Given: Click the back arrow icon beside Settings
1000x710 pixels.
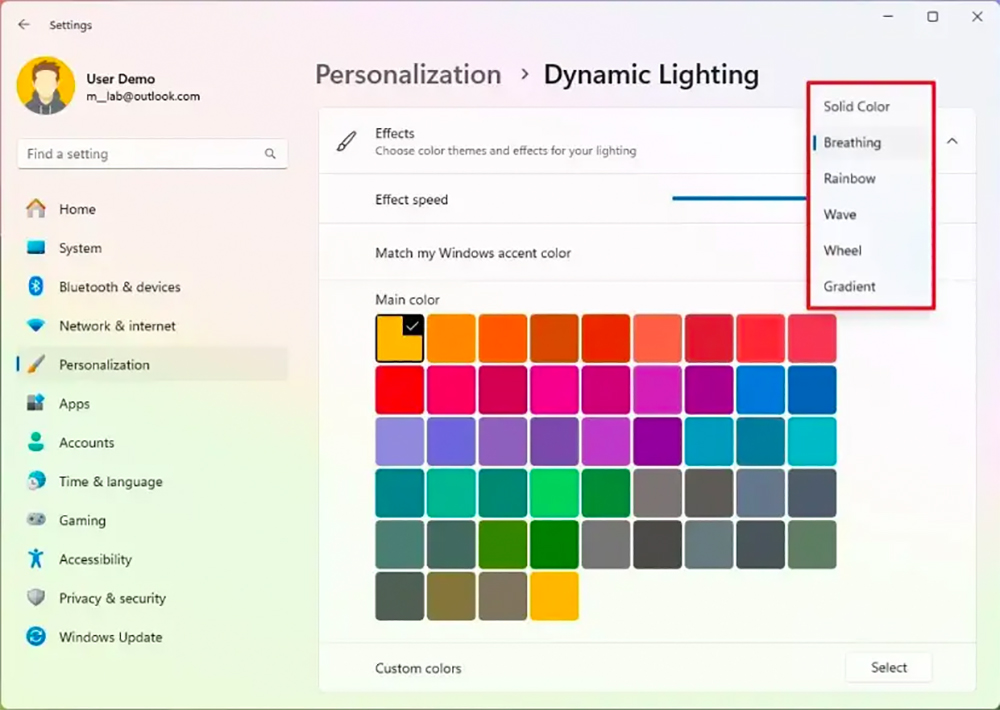Looking at the screenshot, I should point(24,24).
